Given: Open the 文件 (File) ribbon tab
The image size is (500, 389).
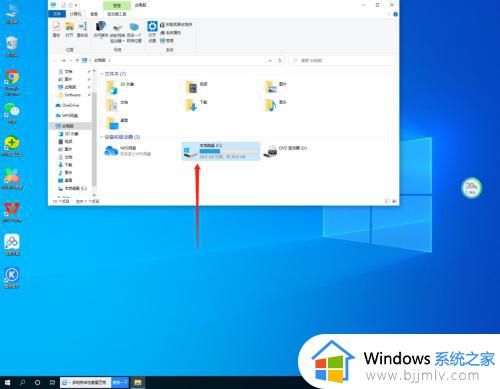Looking at the screenshot, I should (x=57, y=14).
